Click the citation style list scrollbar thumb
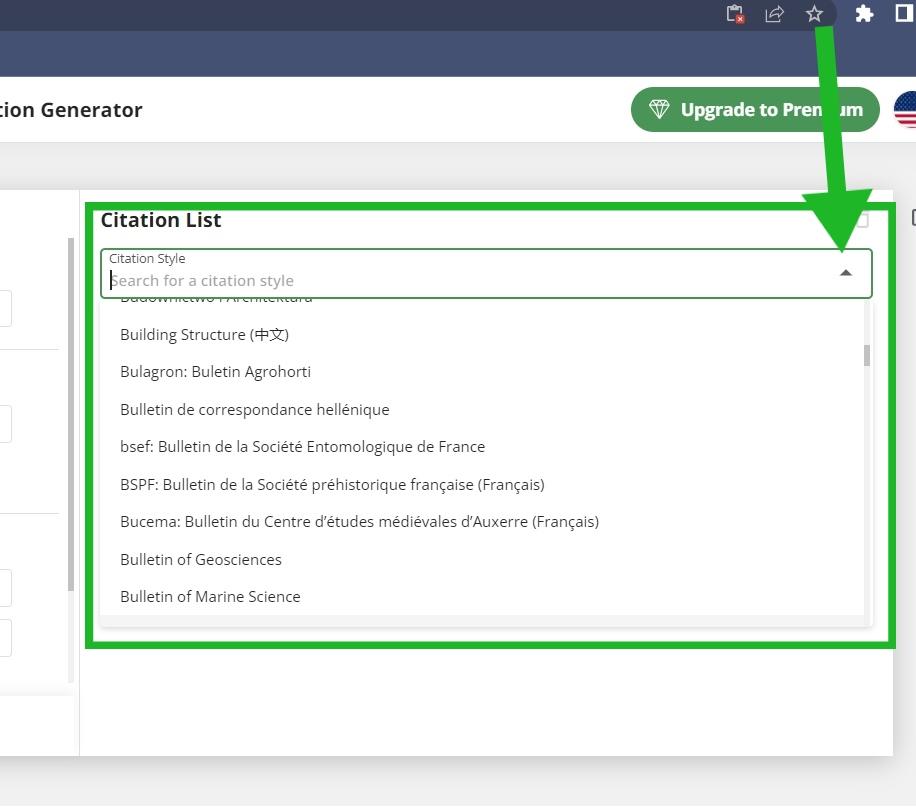The width and height of the screenshot is (916, 810). (x=867, y=356)
